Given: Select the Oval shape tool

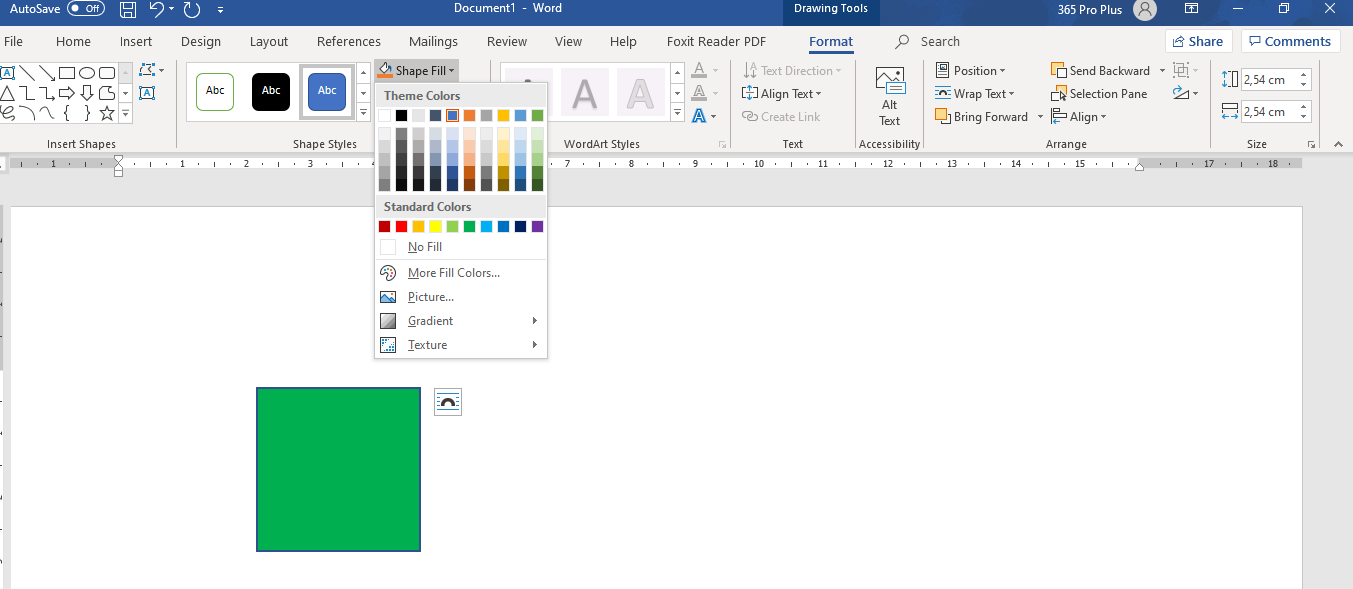Looking at the screenshot, I should click(88, 73).
